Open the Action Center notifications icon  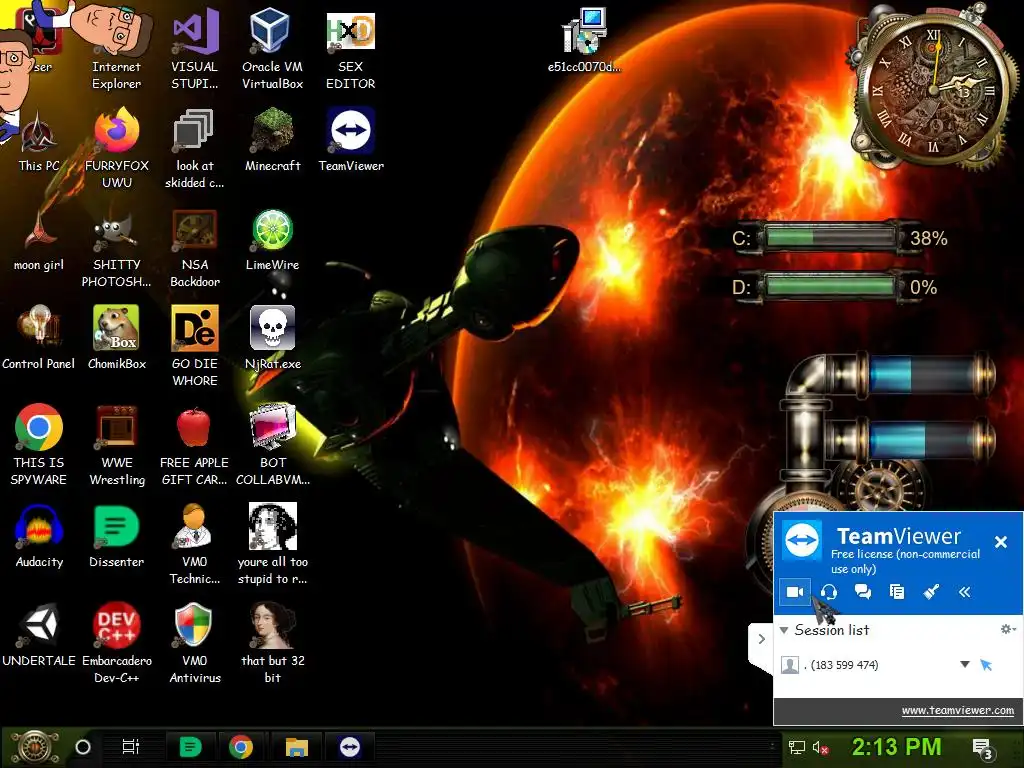(982, 748)
